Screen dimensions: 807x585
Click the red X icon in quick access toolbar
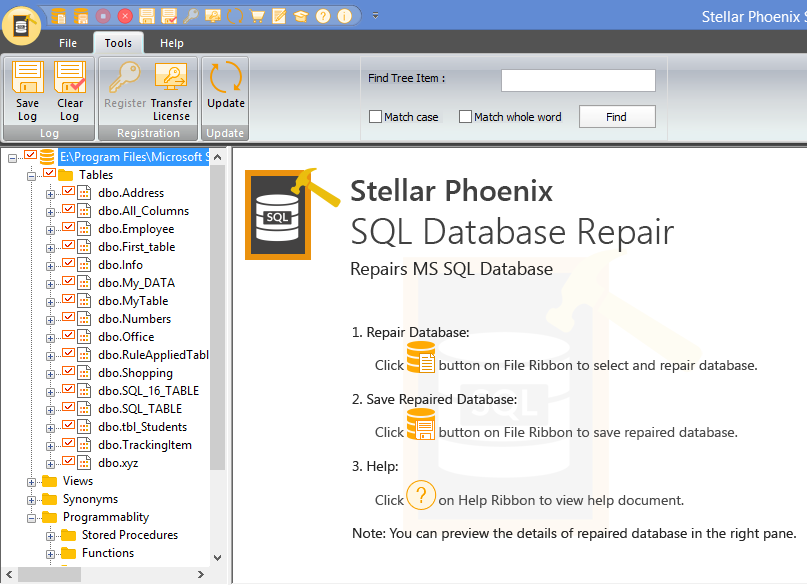tap(125, 16)
